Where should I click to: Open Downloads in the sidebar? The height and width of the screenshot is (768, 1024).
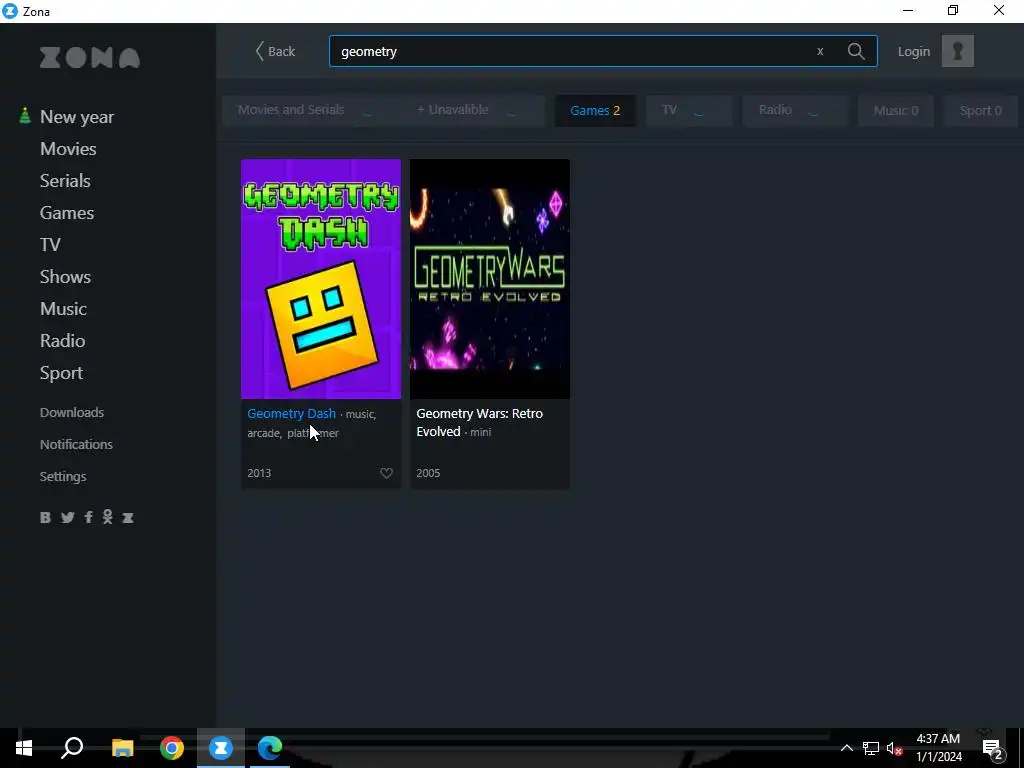(x=72, y=412)
